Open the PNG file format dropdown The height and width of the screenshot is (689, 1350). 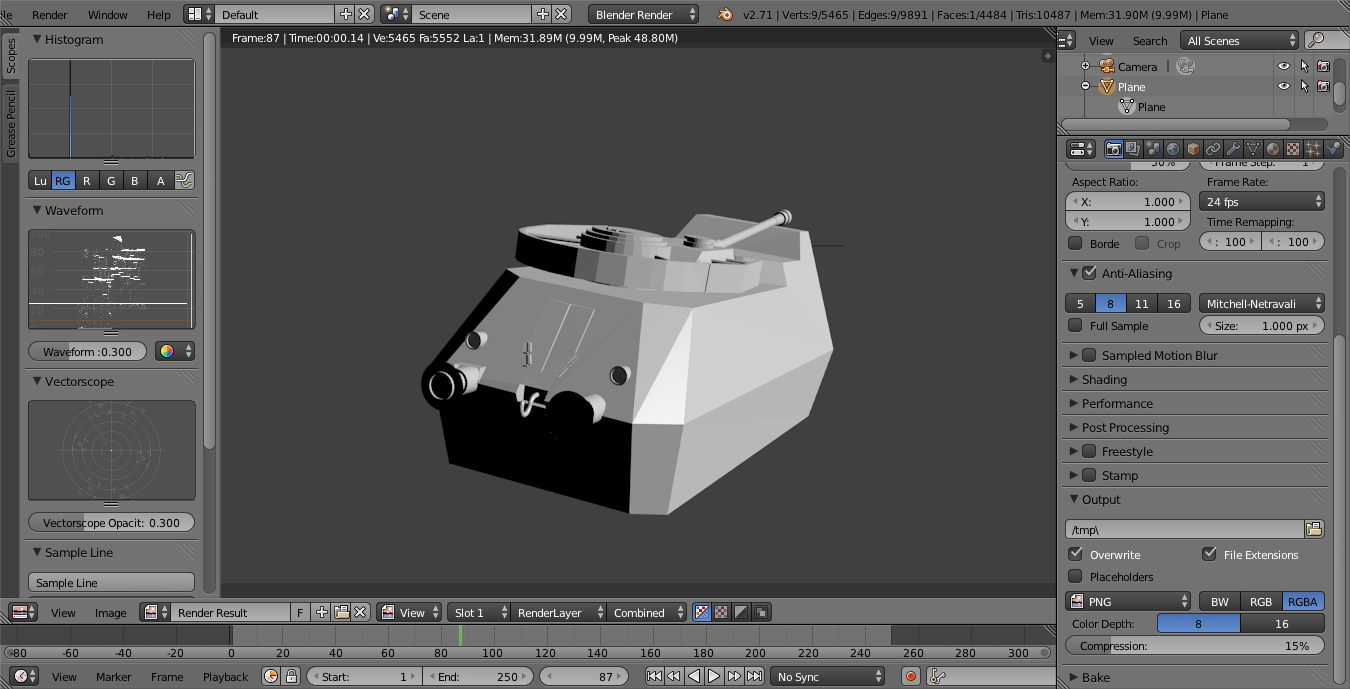[1128, 602]
